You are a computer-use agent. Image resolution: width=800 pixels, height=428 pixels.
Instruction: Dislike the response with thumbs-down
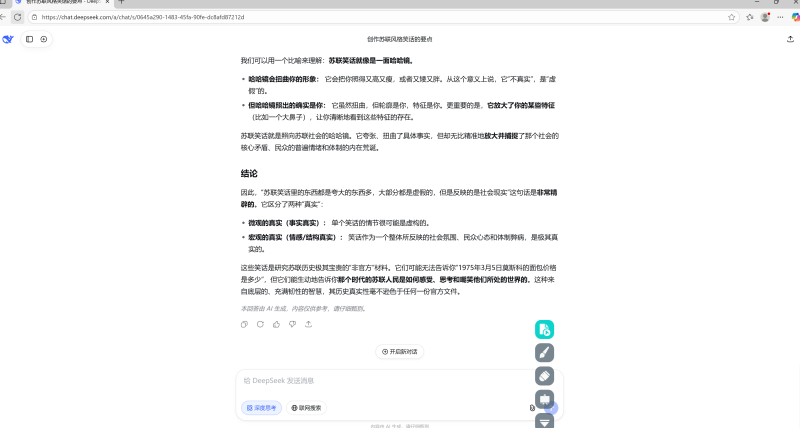pos(293,324)
